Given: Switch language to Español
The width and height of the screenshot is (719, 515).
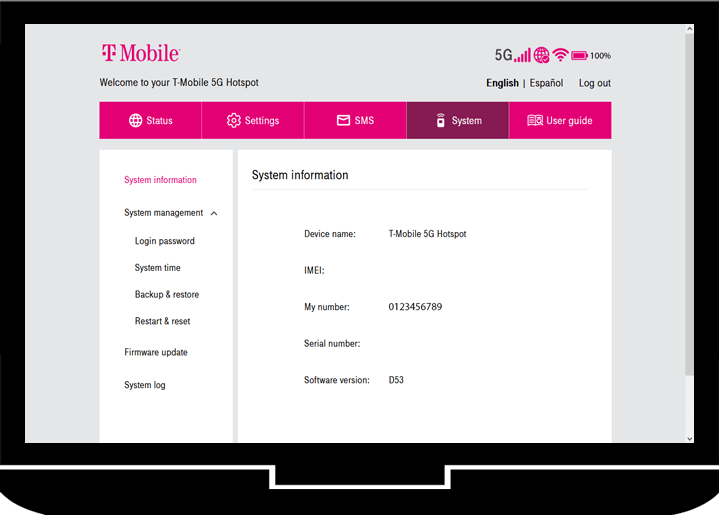Looking at the screenshot, I should point(546,83).
